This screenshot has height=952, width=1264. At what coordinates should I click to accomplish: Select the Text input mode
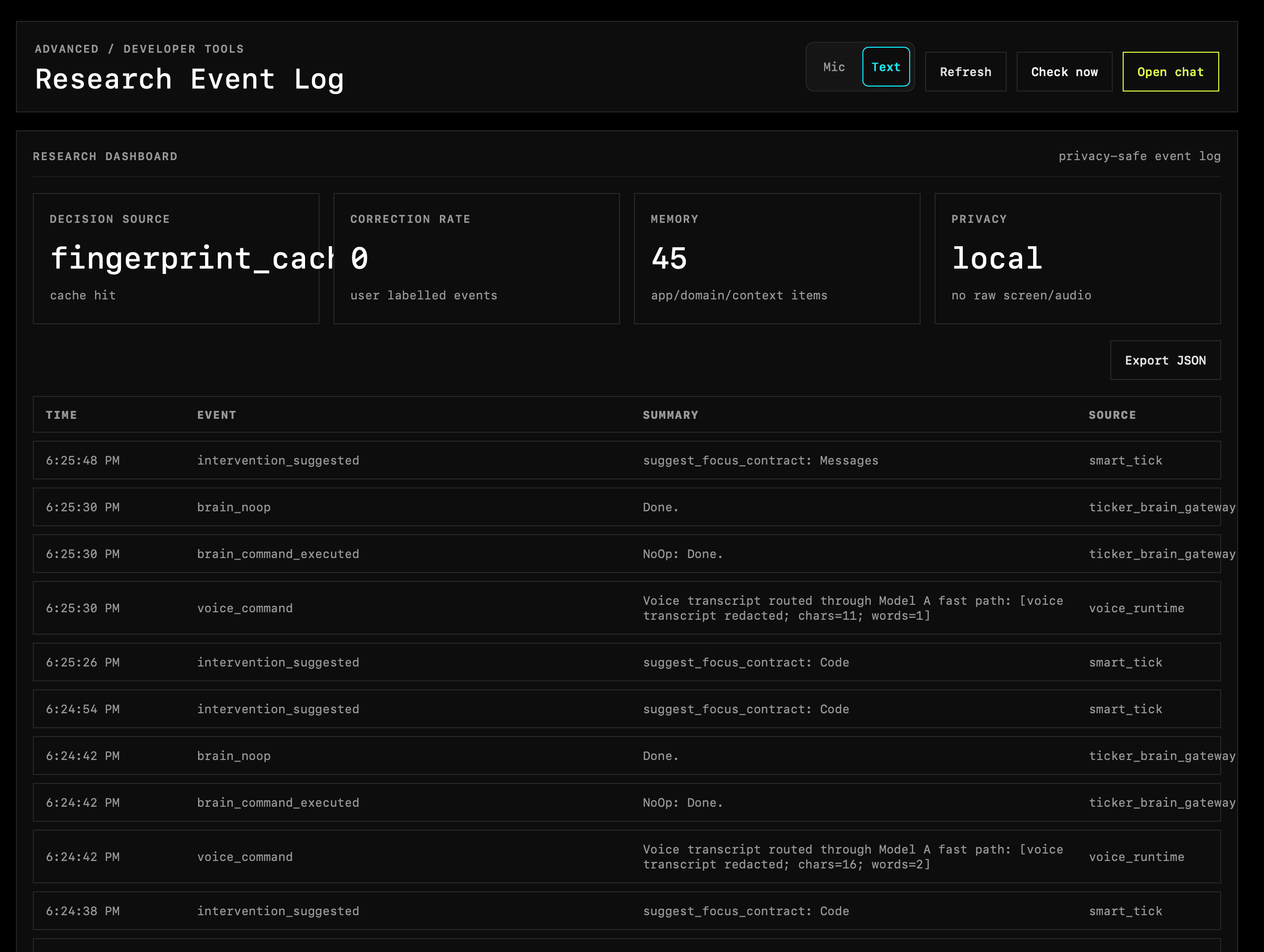[x=886, y=67]
